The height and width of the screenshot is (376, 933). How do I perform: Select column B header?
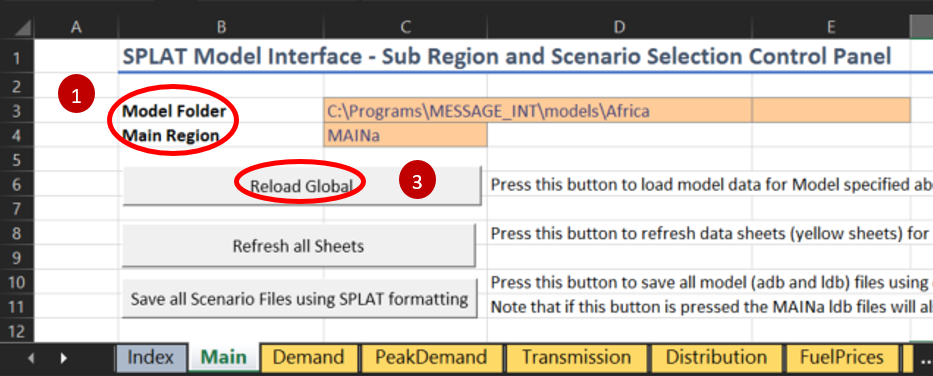(221, 26)
